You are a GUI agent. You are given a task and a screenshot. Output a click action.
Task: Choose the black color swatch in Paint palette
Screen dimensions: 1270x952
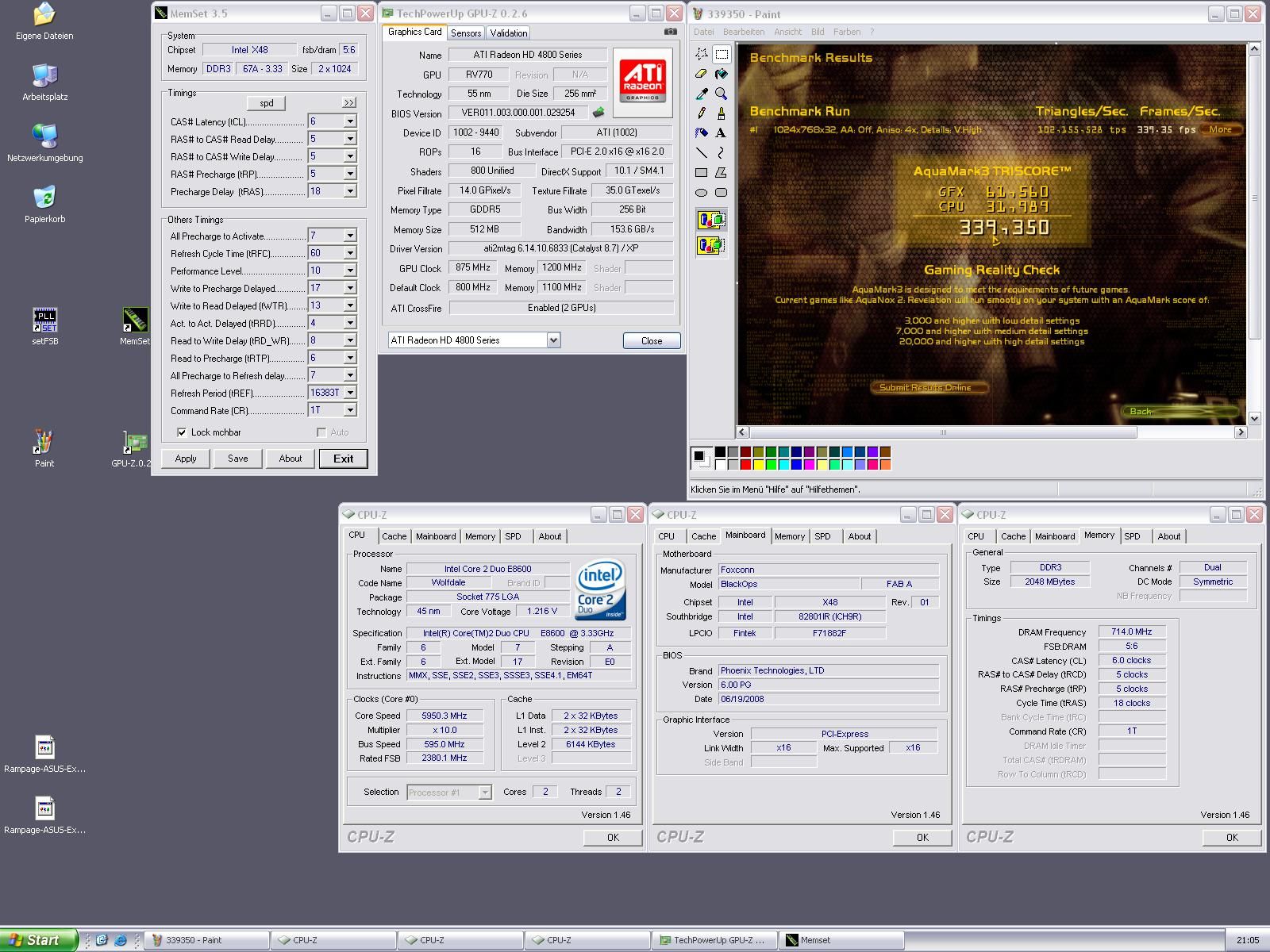click(x=720, y=451)
